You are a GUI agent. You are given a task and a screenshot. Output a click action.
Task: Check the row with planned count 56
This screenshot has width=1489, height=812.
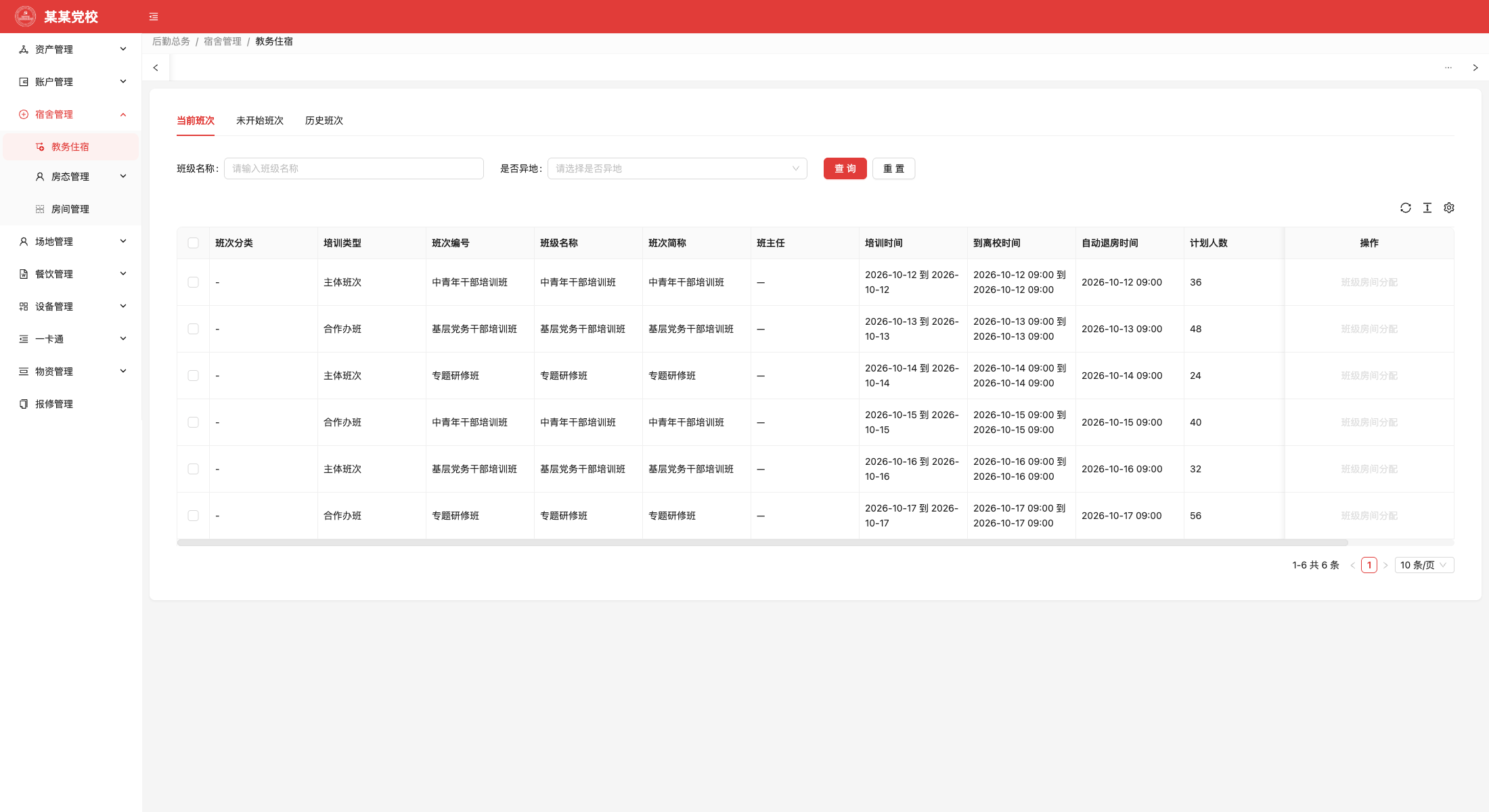194,516
